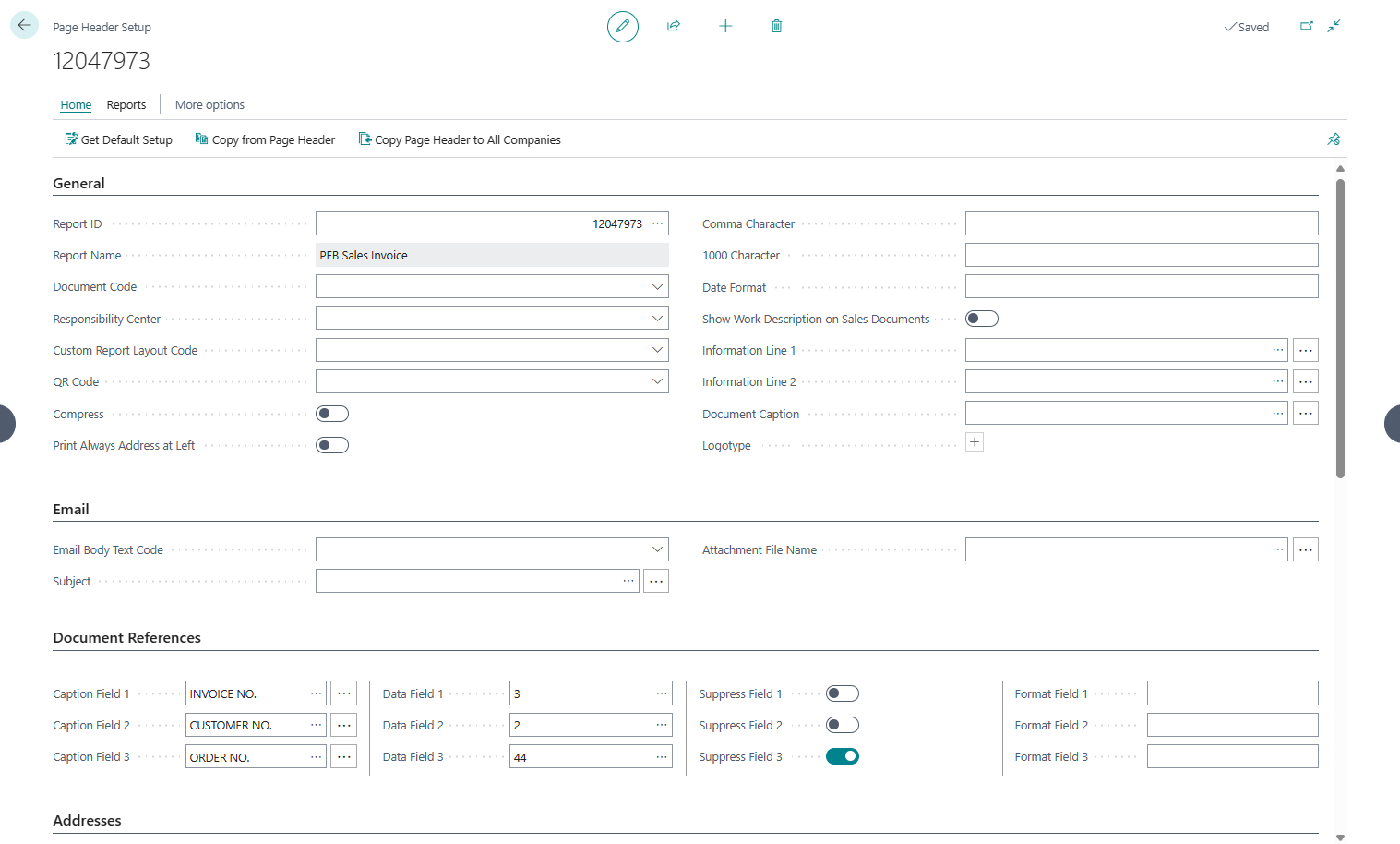Open Document Caption ellipsis button
This screenshot has height=844, width=1400.
point(1306,413)
